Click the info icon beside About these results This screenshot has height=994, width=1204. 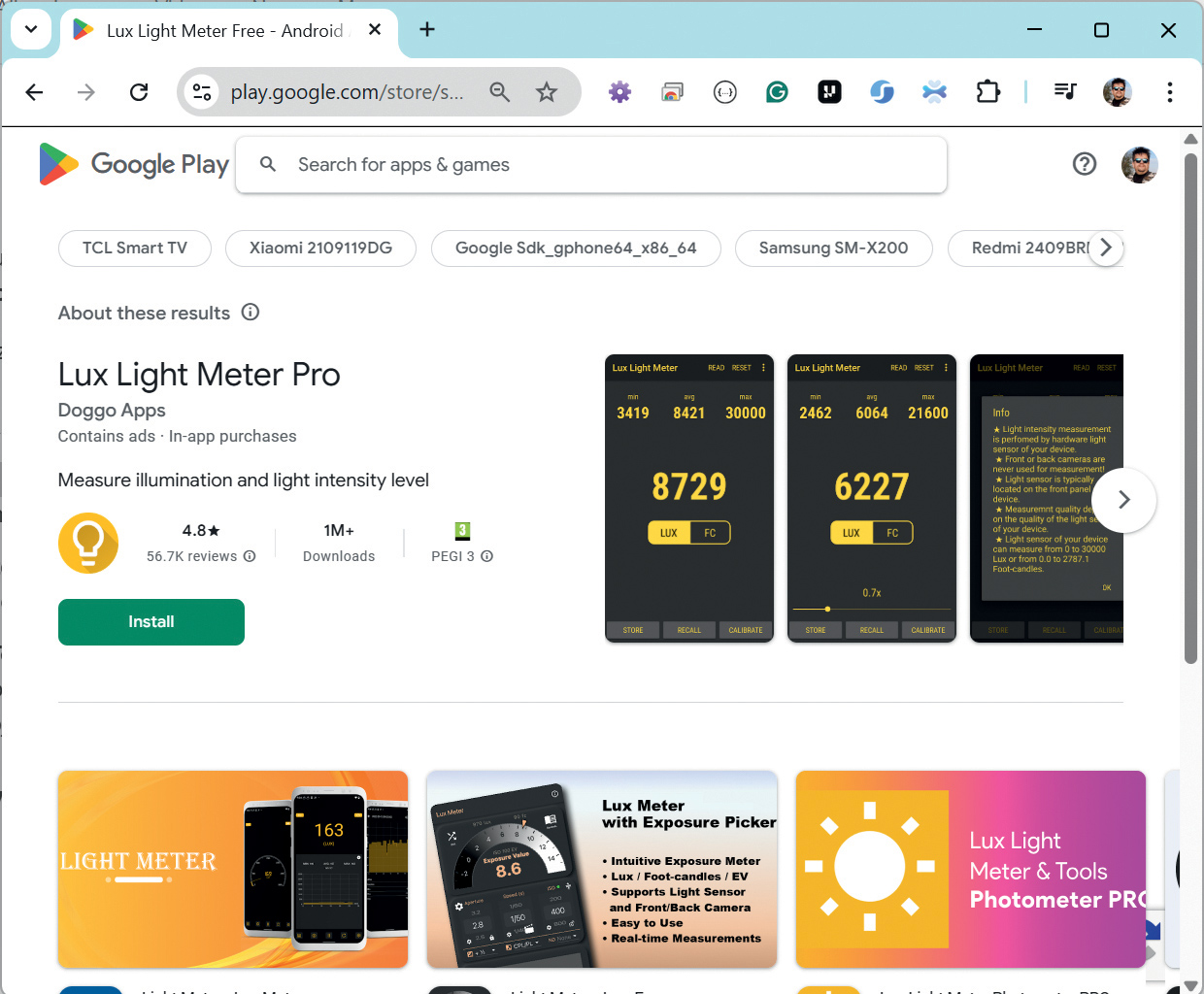[251, 312]
